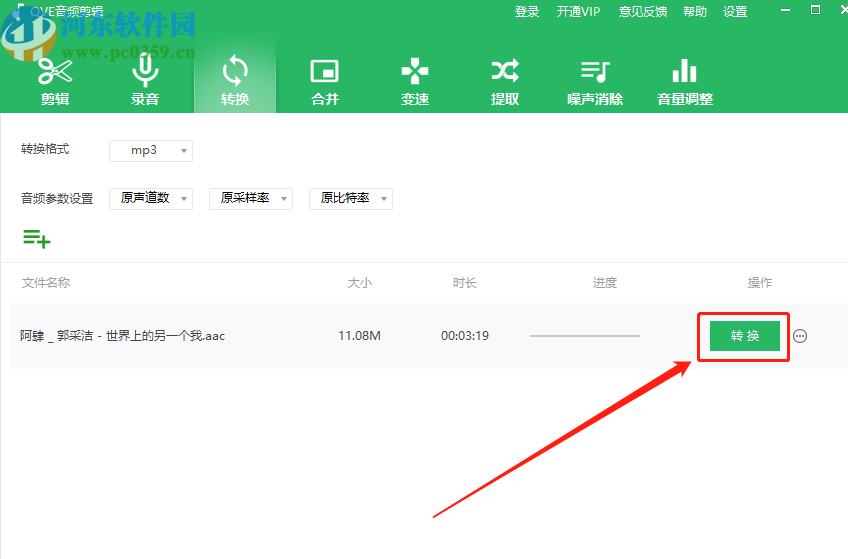Click the 时长 column header
848x559 pixels.
click(x=465, y=283)
